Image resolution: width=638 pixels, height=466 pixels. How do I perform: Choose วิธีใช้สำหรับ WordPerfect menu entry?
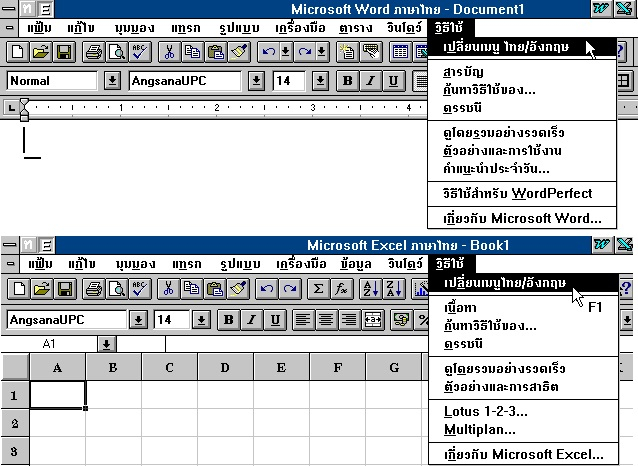coord(522,193)
